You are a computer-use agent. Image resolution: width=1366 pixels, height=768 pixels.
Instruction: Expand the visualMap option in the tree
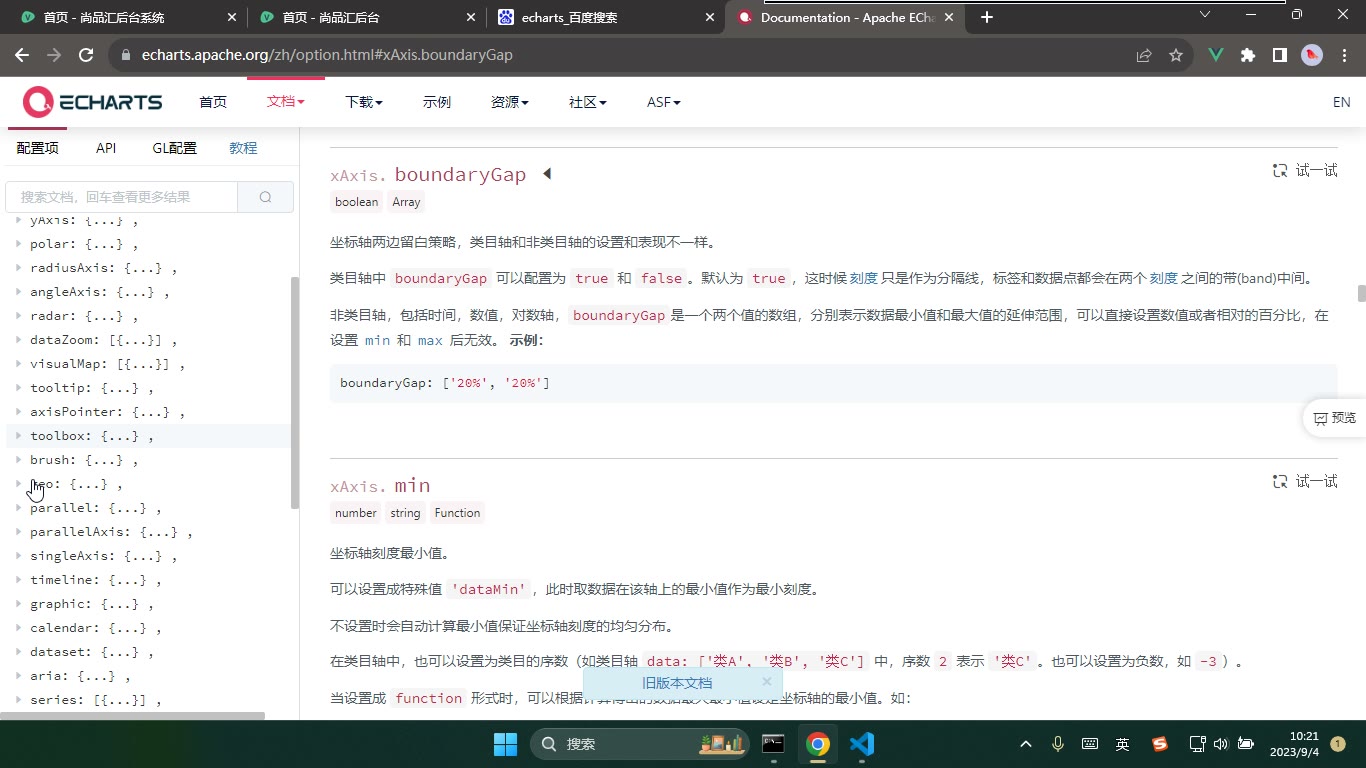[19, 364]
